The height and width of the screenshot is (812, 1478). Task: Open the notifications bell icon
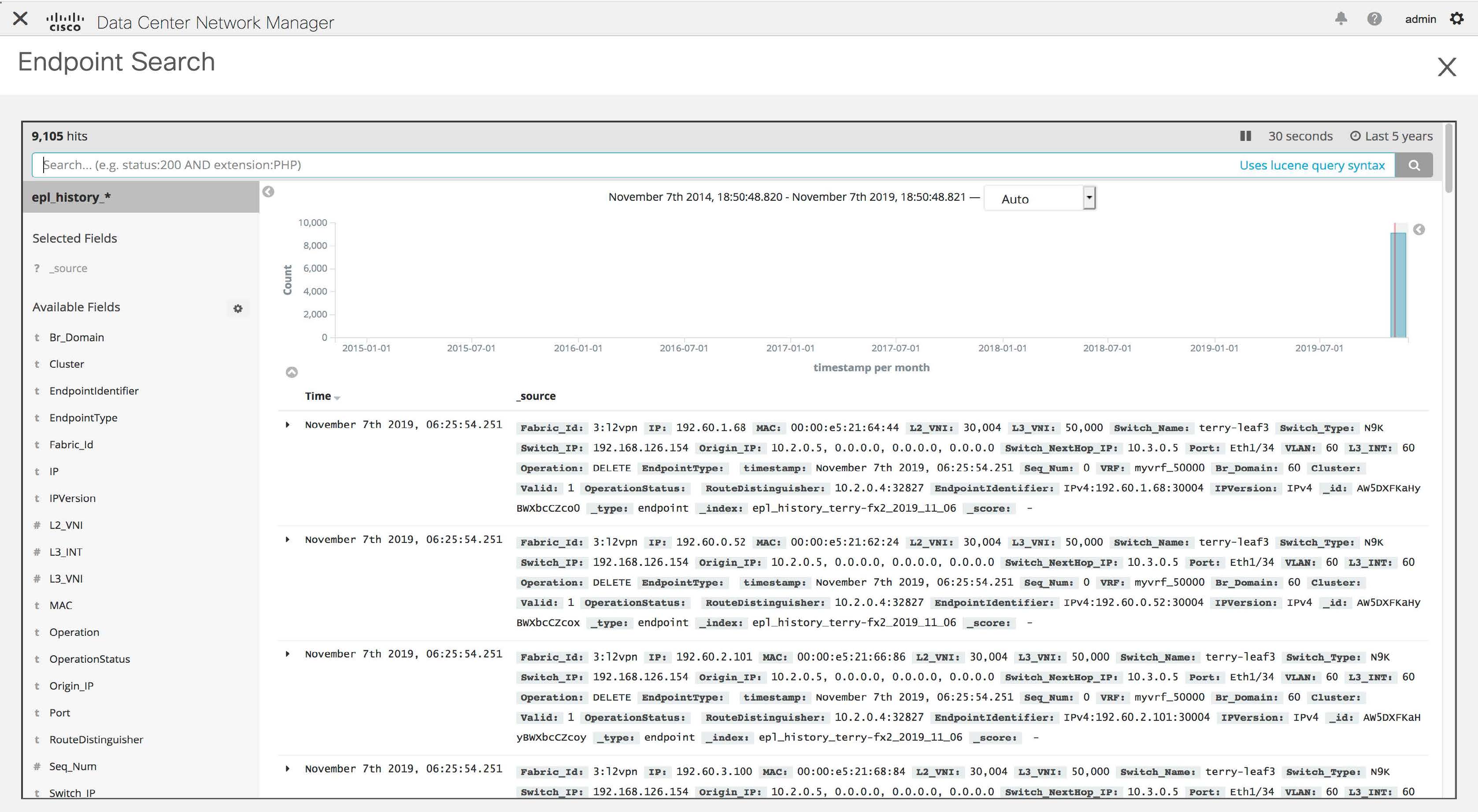1341,19
